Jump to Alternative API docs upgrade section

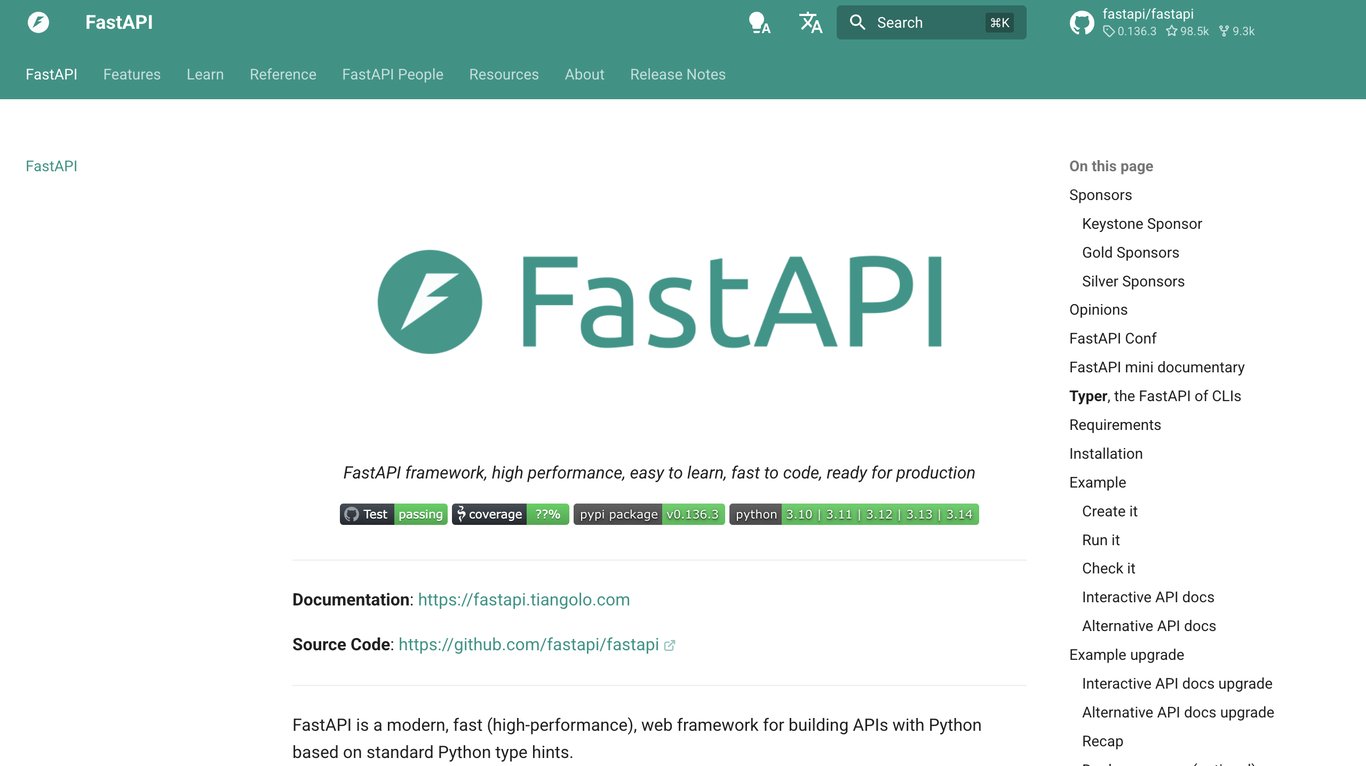(1178, 712)
